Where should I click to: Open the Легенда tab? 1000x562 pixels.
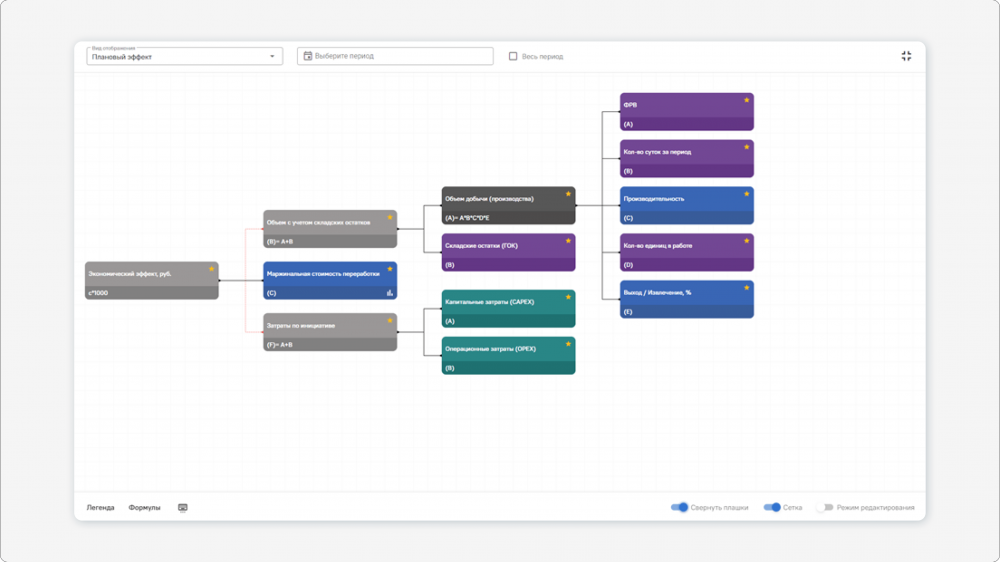(x=100, y=508)
